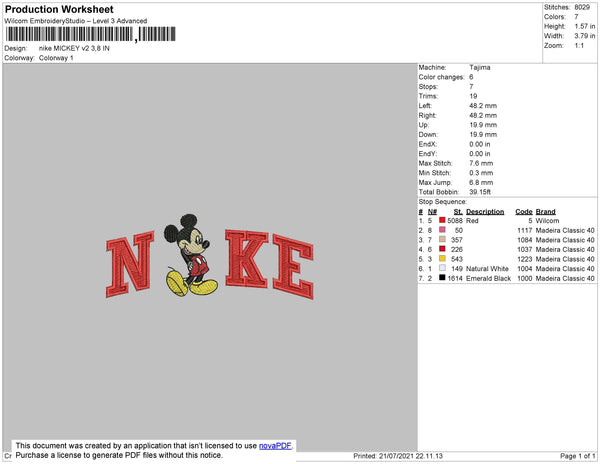Click the Up value 19.9 mm
This screenshot has height=464, width=600.
(483, 125)
